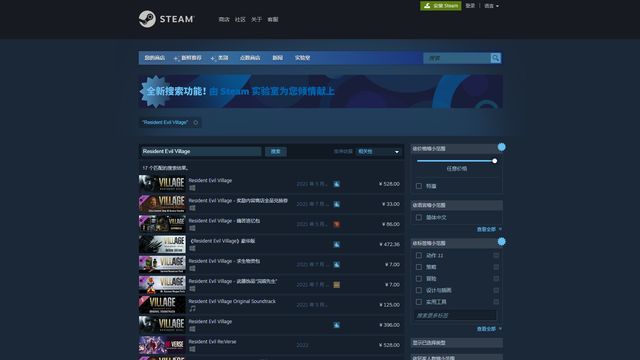This screenshot has width=640, height=360.
Task: Toggle the special offers checkbox under price slider
Action: coord(419,186)
